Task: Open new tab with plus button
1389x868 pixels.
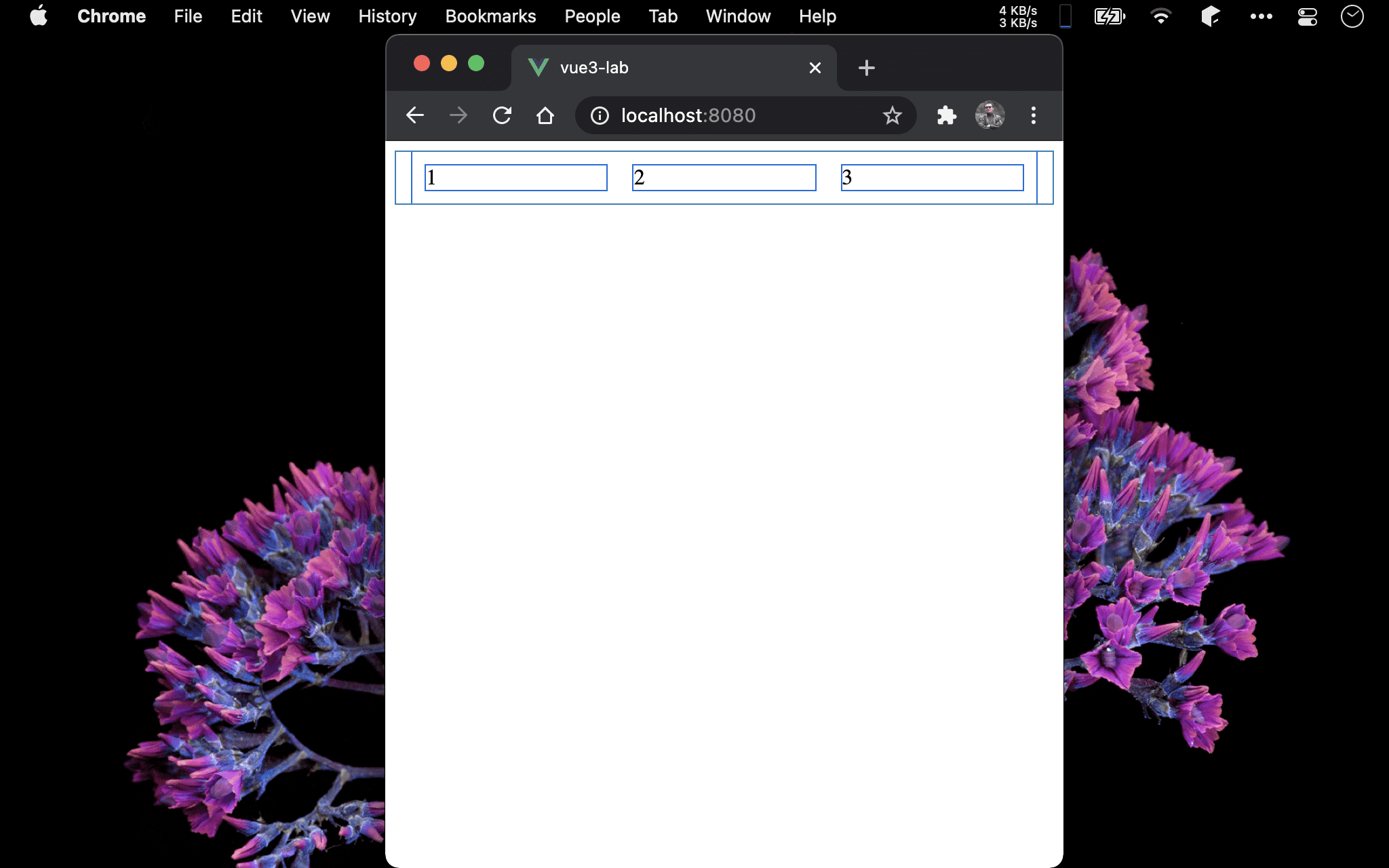Action: tap(866, 68)
